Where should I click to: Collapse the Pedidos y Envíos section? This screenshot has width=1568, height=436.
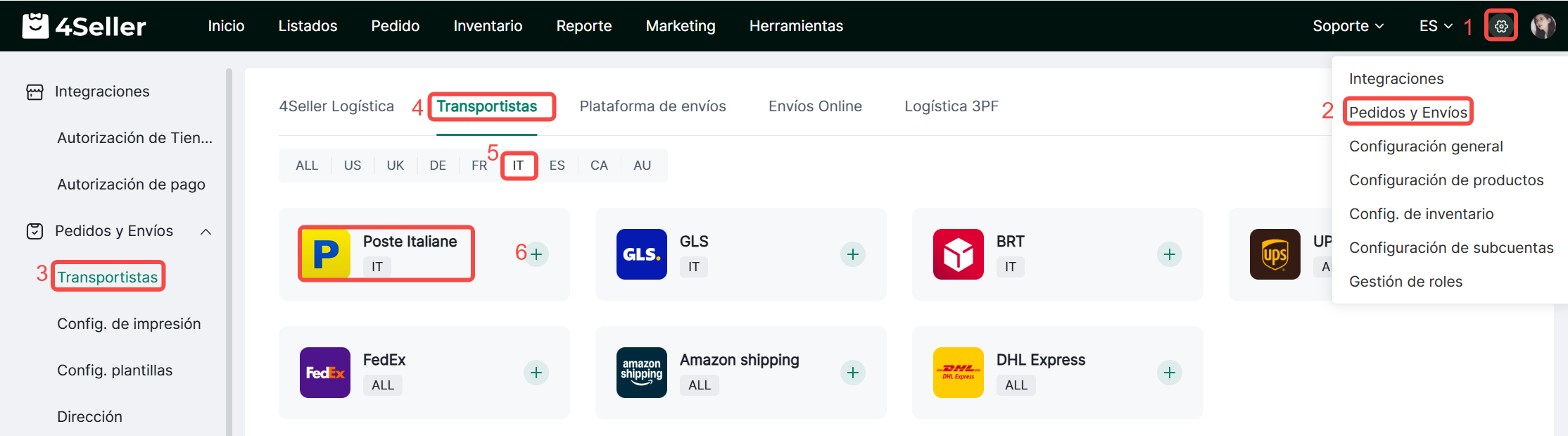coord(206,232)
